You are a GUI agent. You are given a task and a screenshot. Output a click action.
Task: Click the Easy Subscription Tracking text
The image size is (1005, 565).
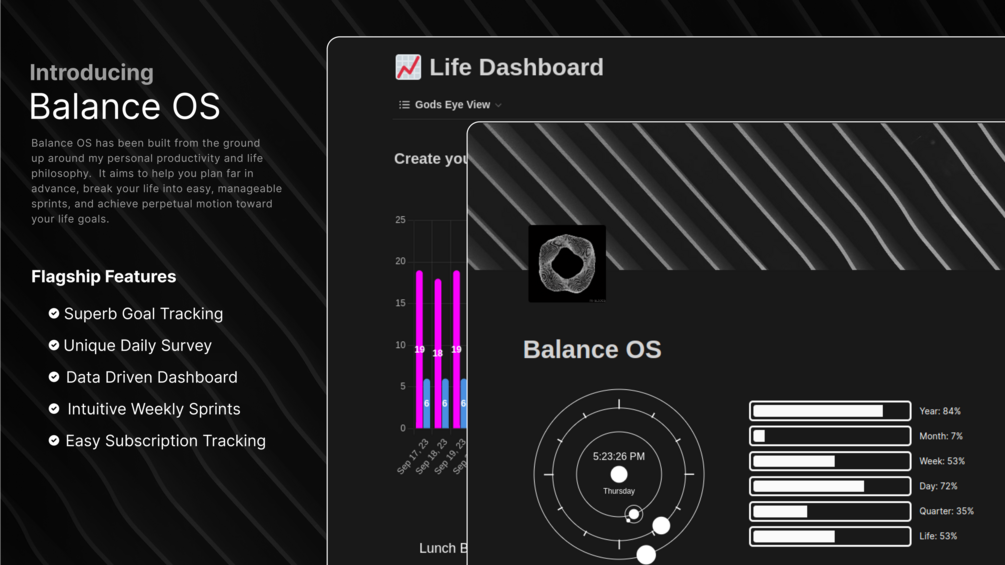pyautogui.click(x=165, y=441)
